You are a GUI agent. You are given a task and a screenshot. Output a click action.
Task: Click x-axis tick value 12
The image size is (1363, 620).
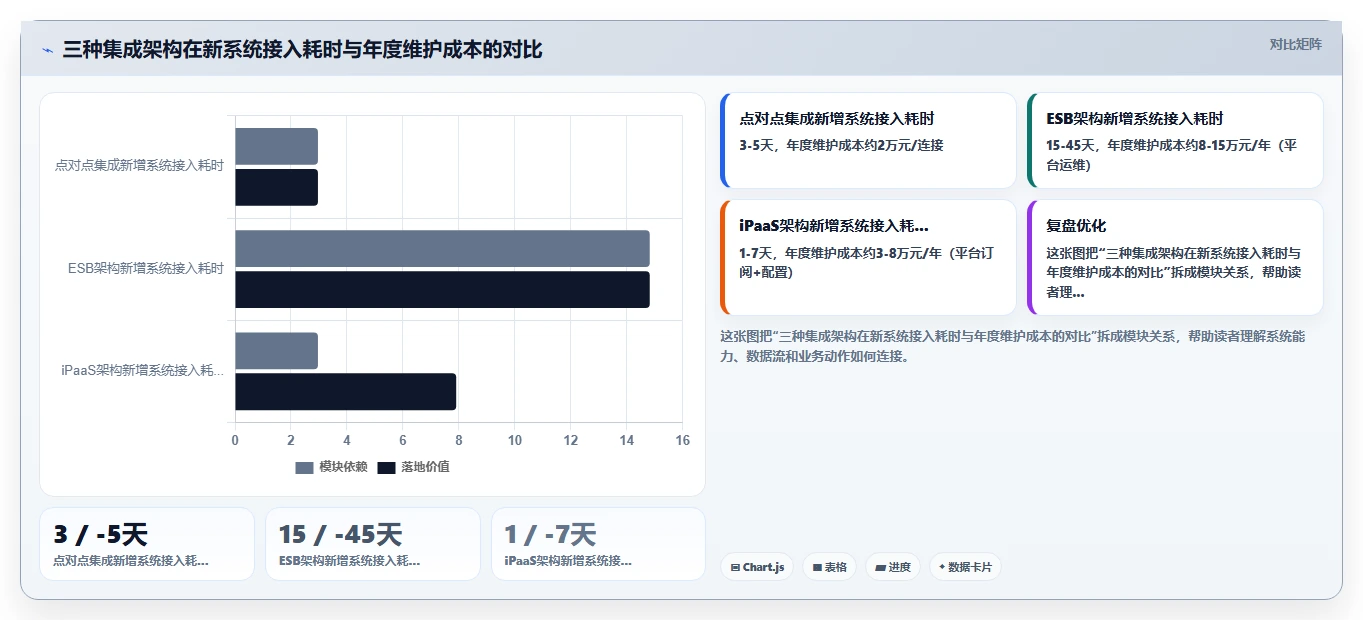(571, 441)
